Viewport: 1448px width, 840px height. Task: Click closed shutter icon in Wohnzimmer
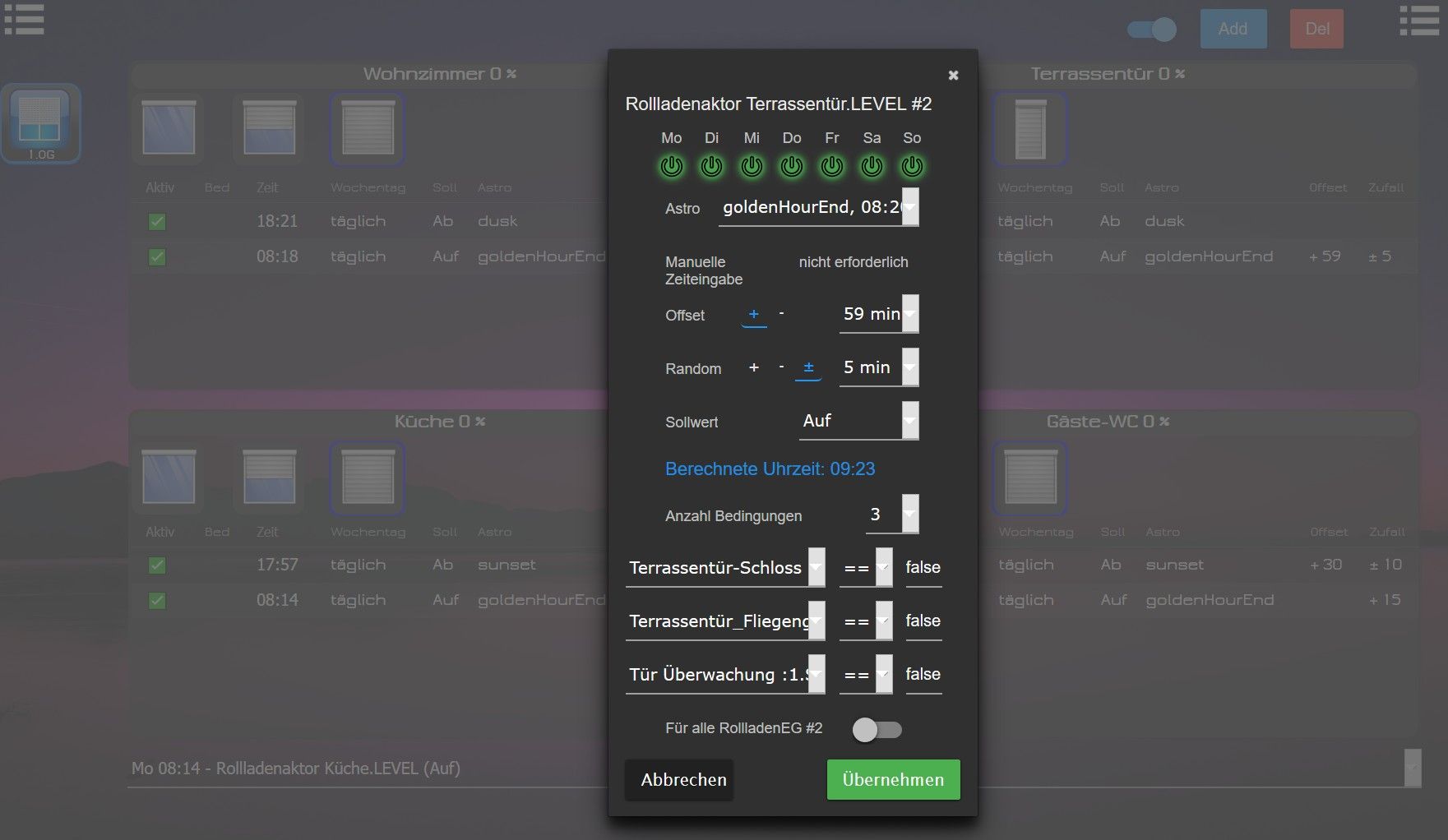pos(368,129)
